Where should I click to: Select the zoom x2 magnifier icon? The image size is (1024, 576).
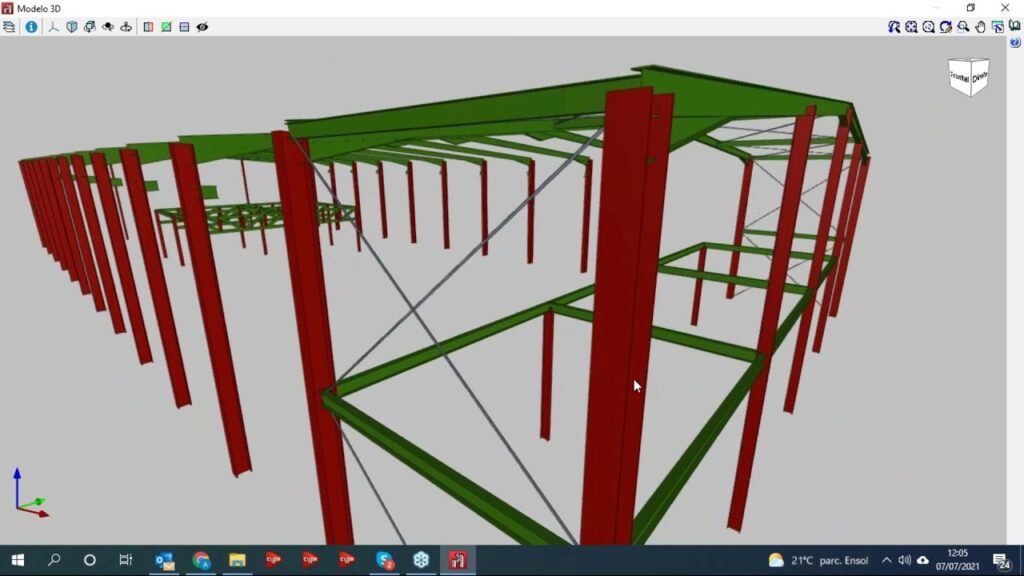[928, 27]
